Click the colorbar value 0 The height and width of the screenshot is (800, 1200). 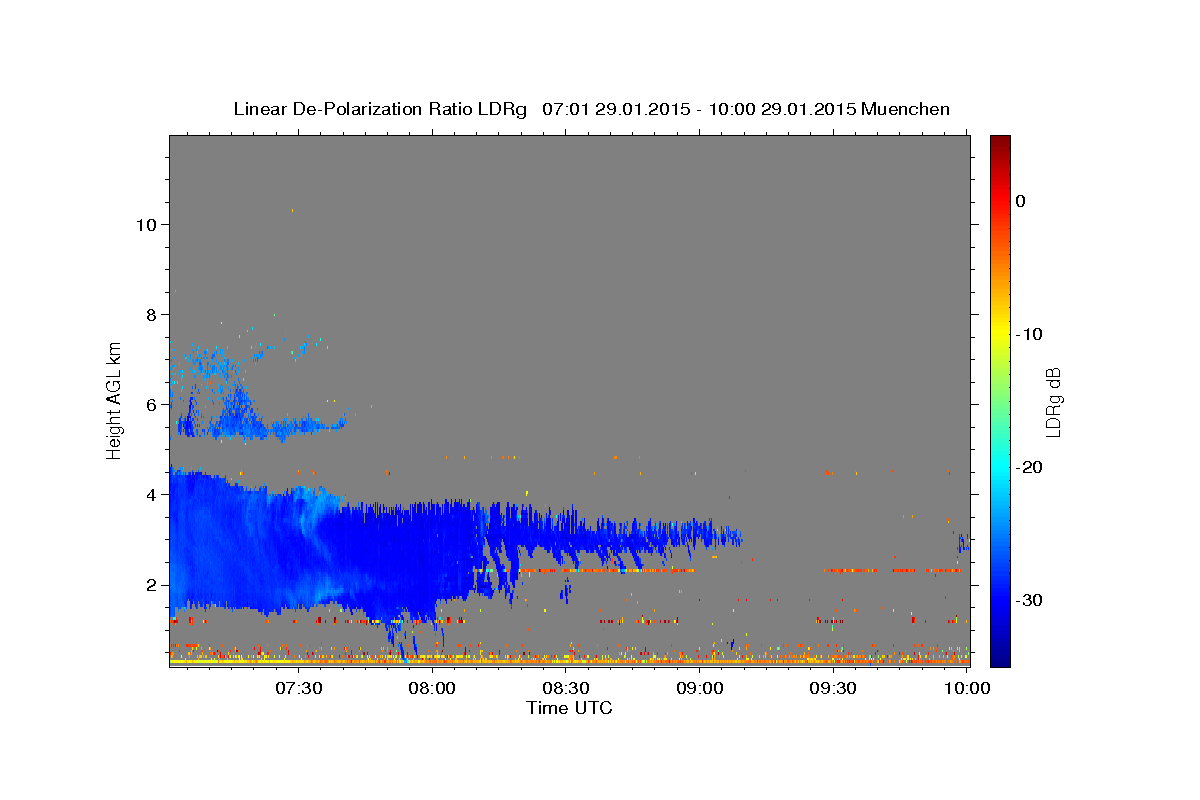coord(1020,201)
